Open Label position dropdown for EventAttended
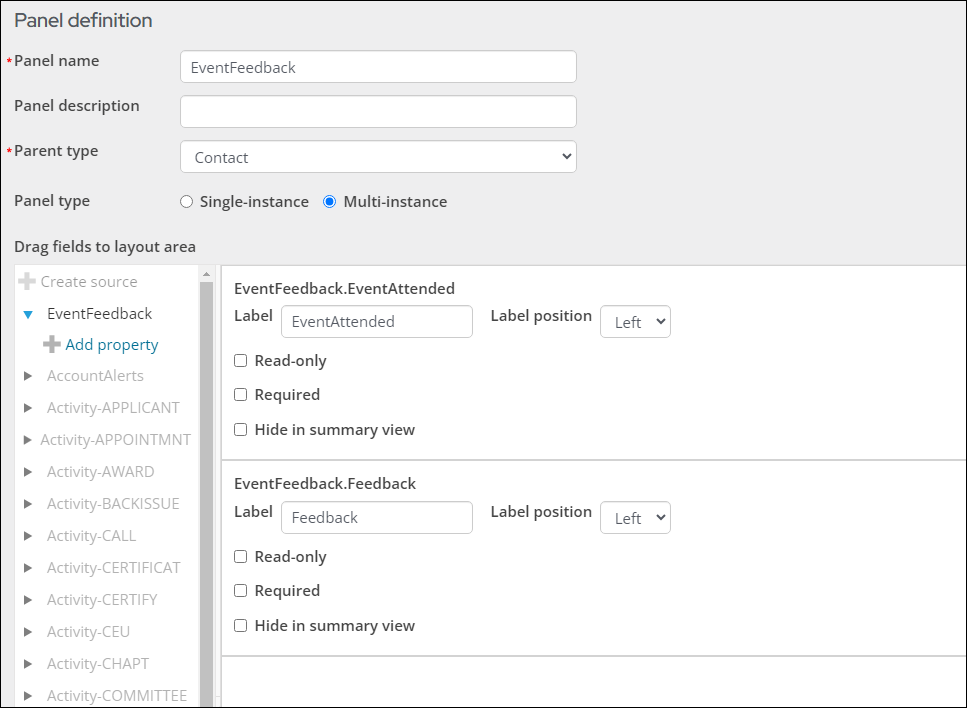Viewport: 967px width, 708px height. pos(635,322)
